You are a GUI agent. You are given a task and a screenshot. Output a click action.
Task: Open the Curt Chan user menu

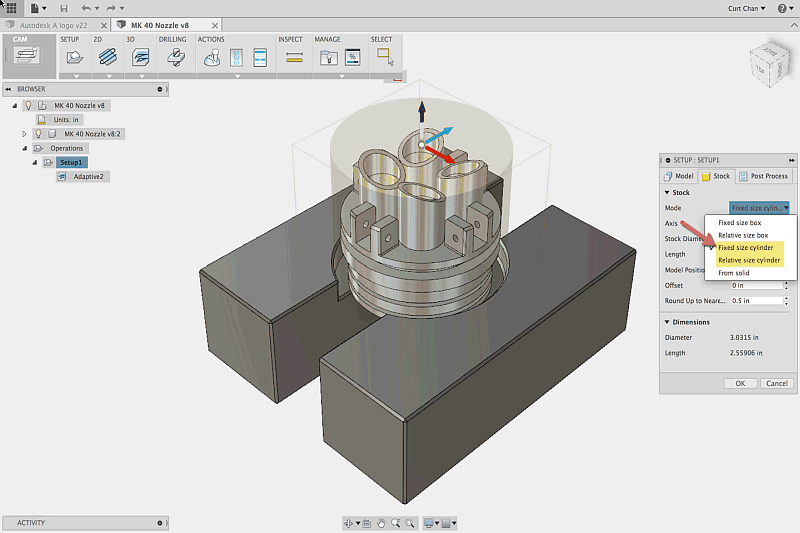[746, 8]
